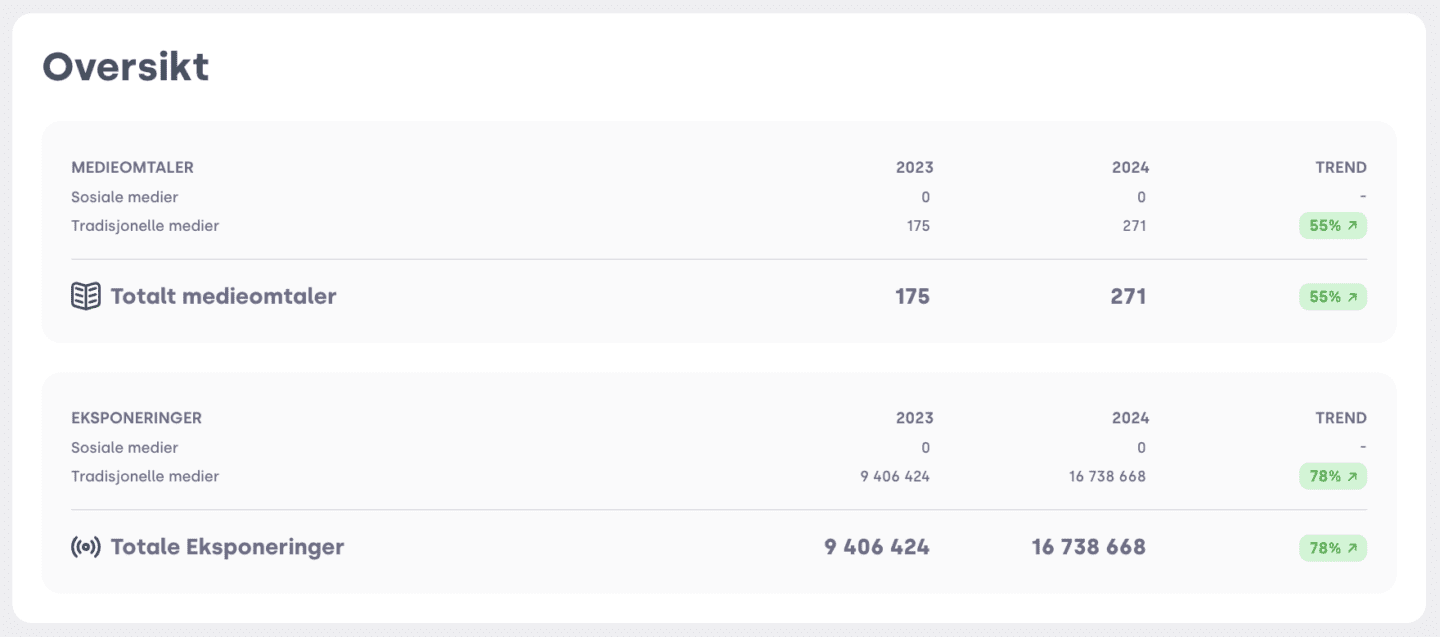Click the 55% trend badge for Totalt medieomtaler
This screenshot has height=637, width=1440.
(1333, 297)
